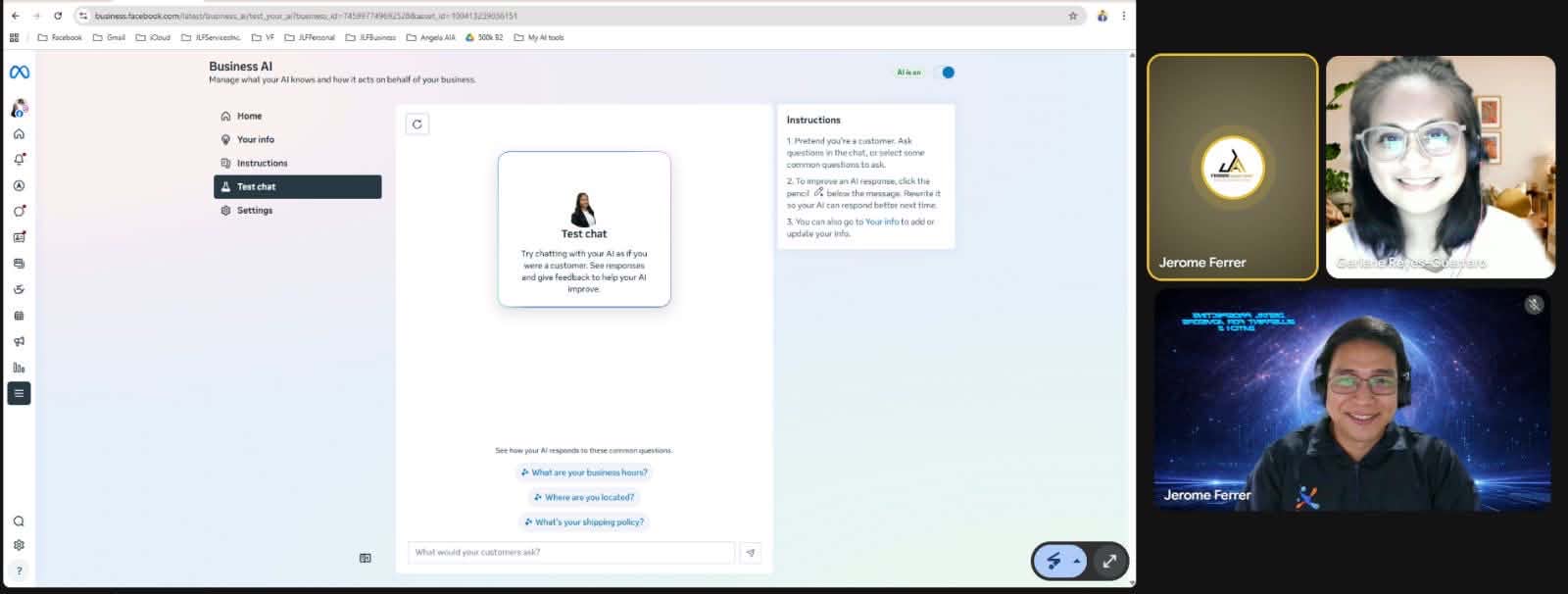Open the Chrome profile avatar icon

[x=1102, y=16]
